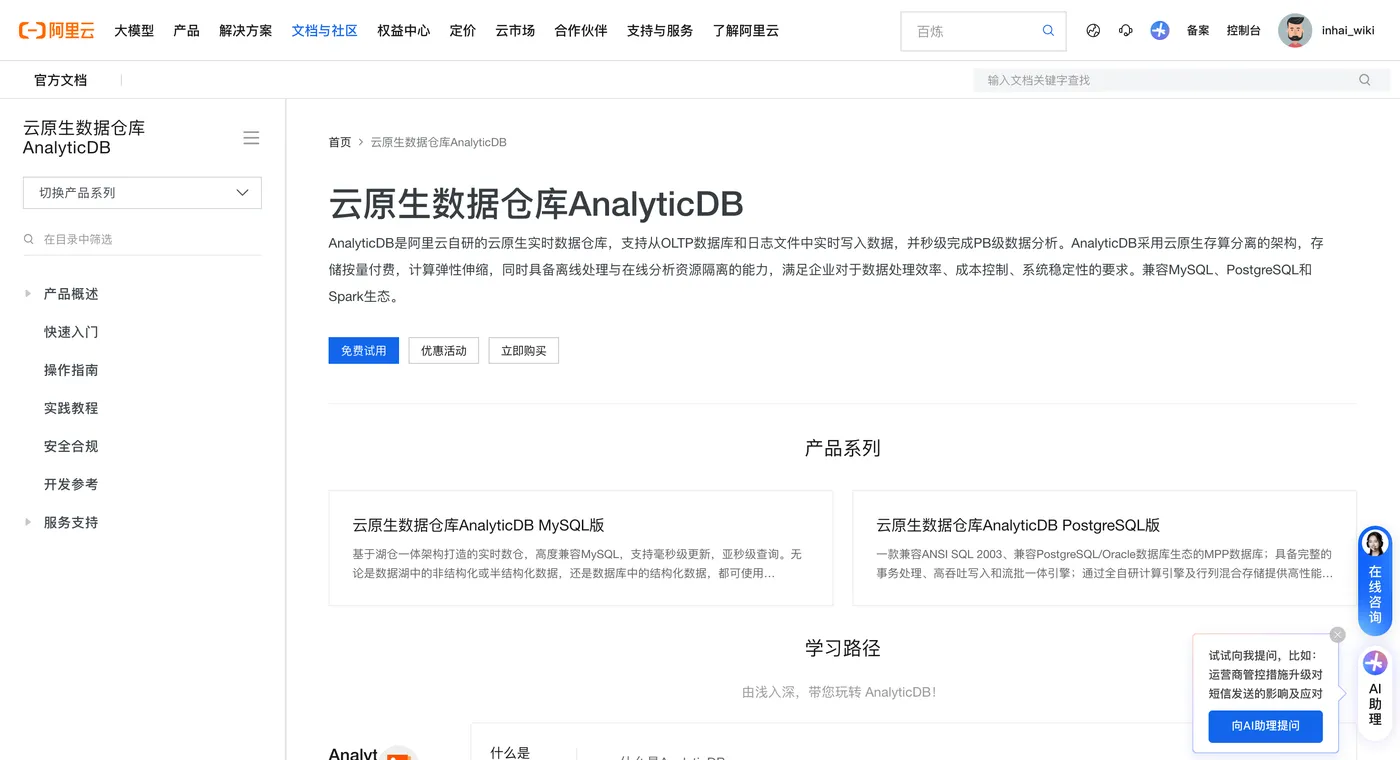Viewport: 1400px width, 760px height.
Task: Open the 了解阿里云 menu
Action: pyautogui.click(x=746, y=31)
